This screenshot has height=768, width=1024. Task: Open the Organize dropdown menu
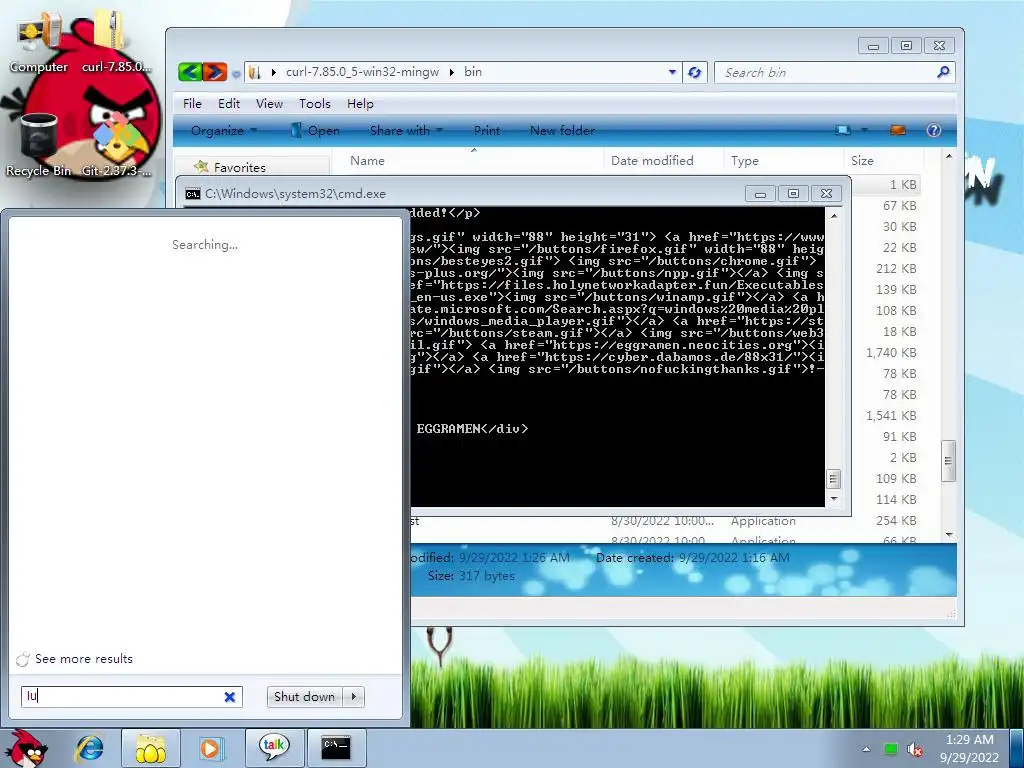tap(224, 131)
